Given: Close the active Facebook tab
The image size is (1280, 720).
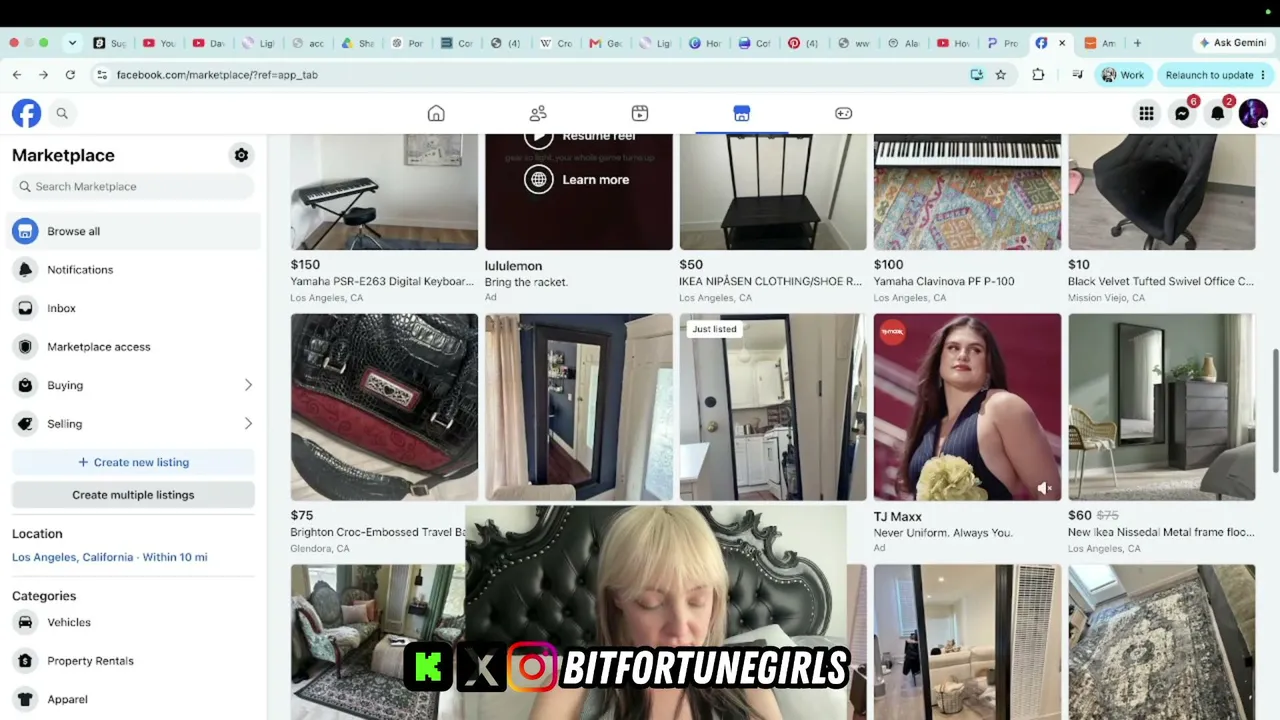Looking at the screenshot, I should coord(1062,43).
